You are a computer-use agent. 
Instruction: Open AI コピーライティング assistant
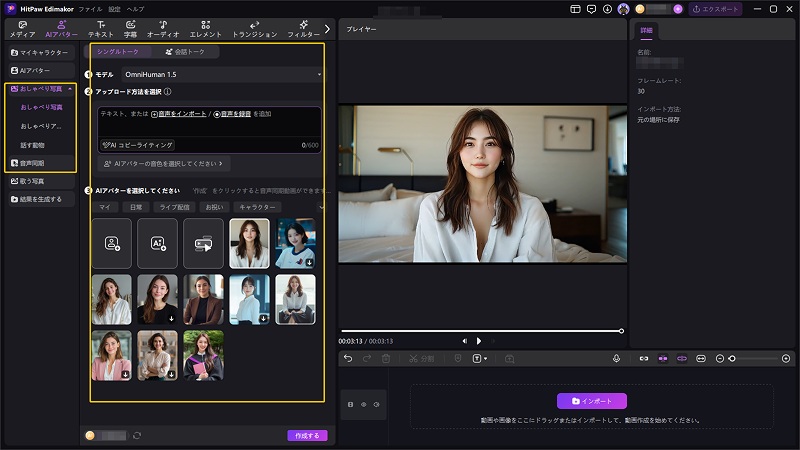tap(138, 145)
